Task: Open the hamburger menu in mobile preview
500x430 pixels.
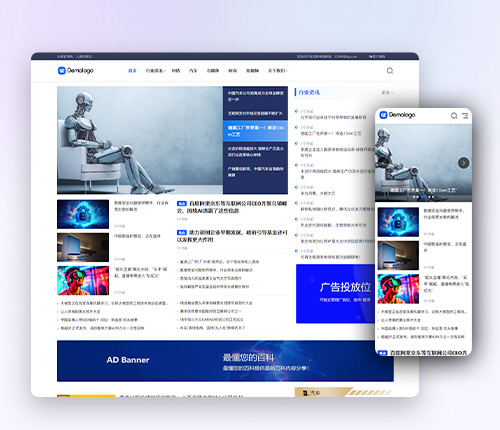Action: click(x=465, y=116)
